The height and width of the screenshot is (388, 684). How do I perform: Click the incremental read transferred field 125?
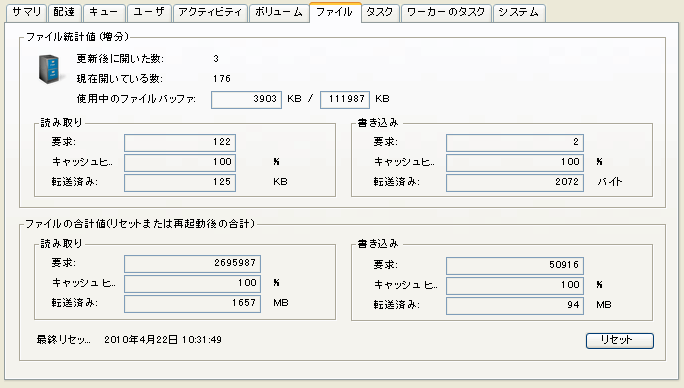point(180,182)
